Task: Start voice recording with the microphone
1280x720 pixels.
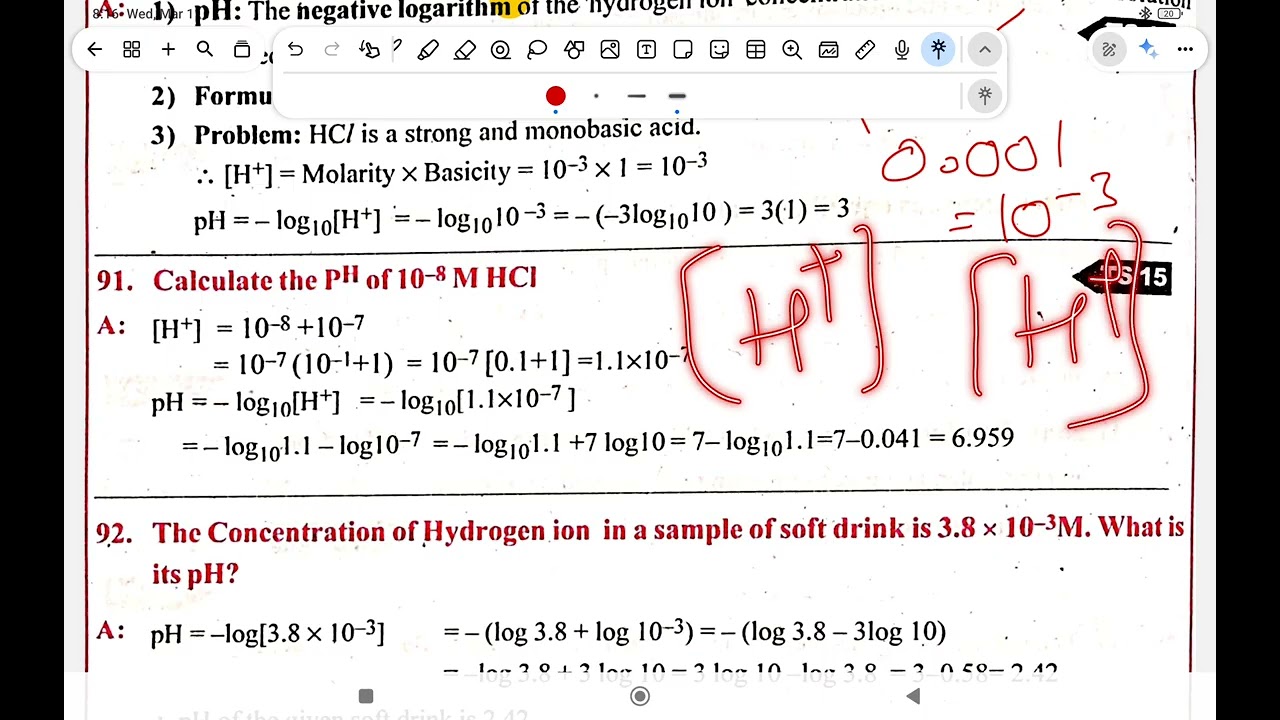Action: tap(902, 50)
